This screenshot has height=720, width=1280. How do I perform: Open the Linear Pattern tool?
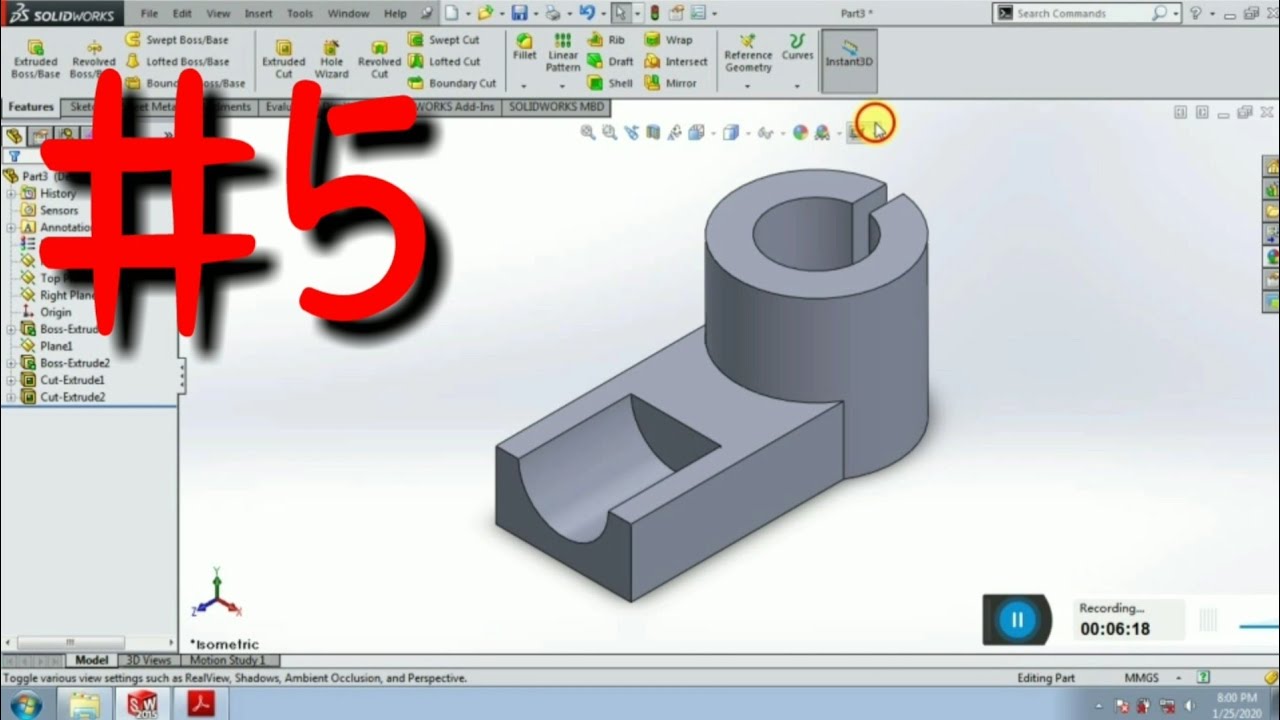[563, 53]
